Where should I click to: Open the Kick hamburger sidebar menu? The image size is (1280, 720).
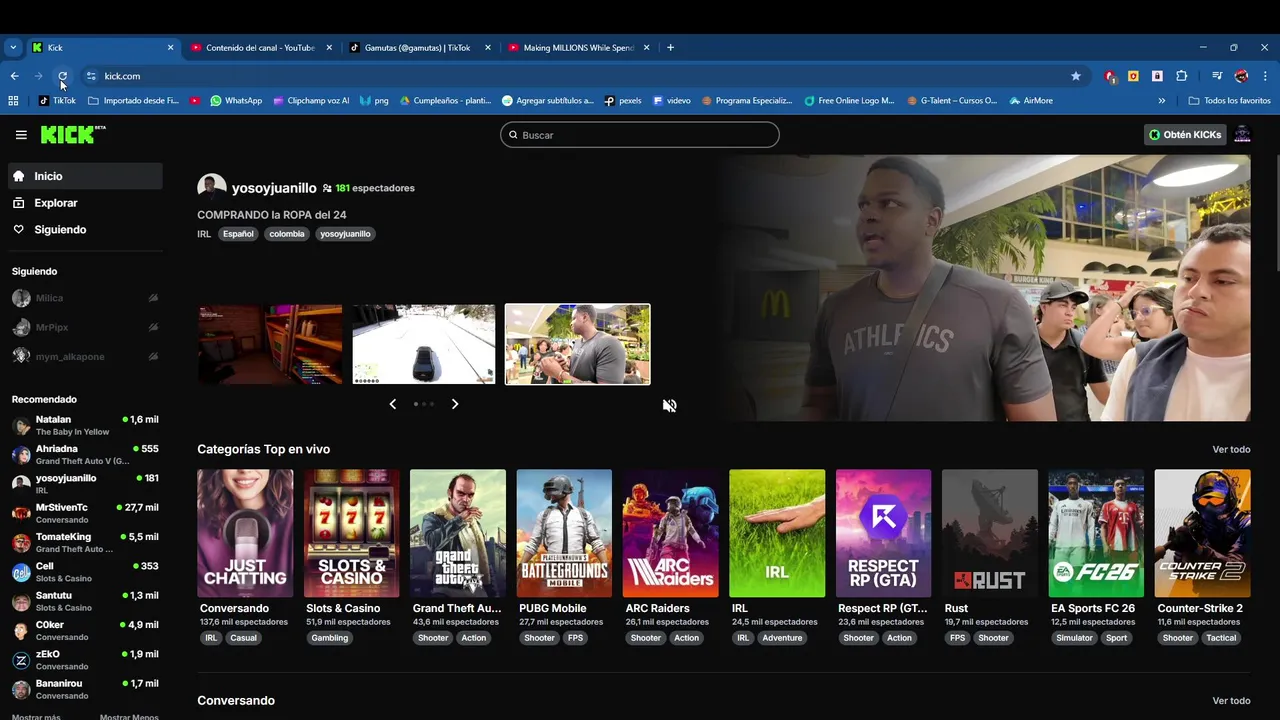(x=21, y=135)
